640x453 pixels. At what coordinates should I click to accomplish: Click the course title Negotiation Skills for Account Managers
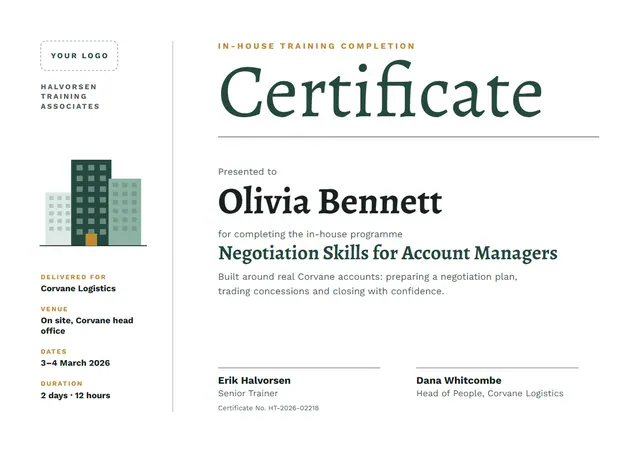[x=388, y=253]
